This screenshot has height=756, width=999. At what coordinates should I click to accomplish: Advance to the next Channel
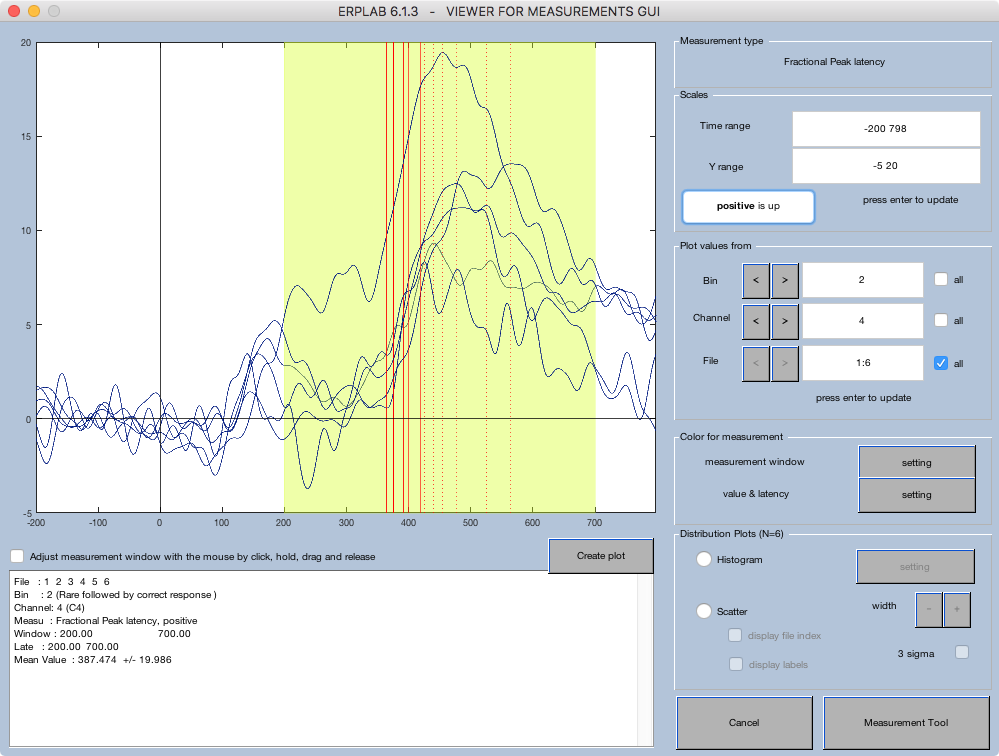pos(786,321)
